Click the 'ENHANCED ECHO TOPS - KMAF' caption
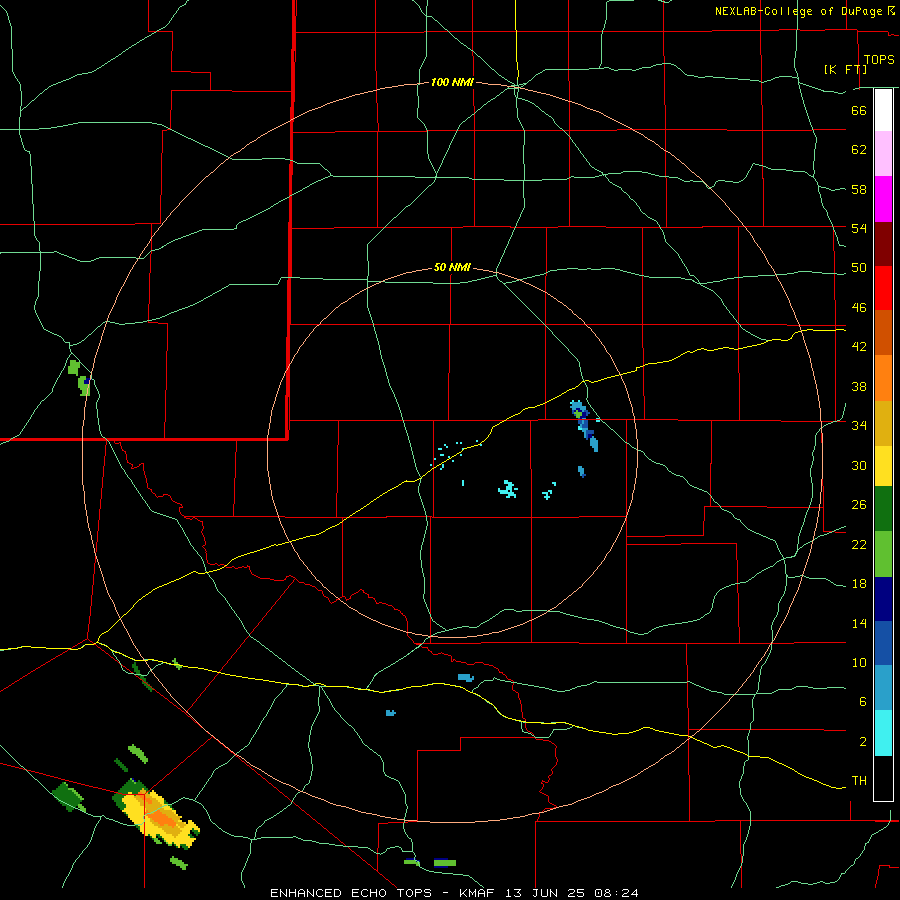The image size is (900, 900). click(384, 893)
